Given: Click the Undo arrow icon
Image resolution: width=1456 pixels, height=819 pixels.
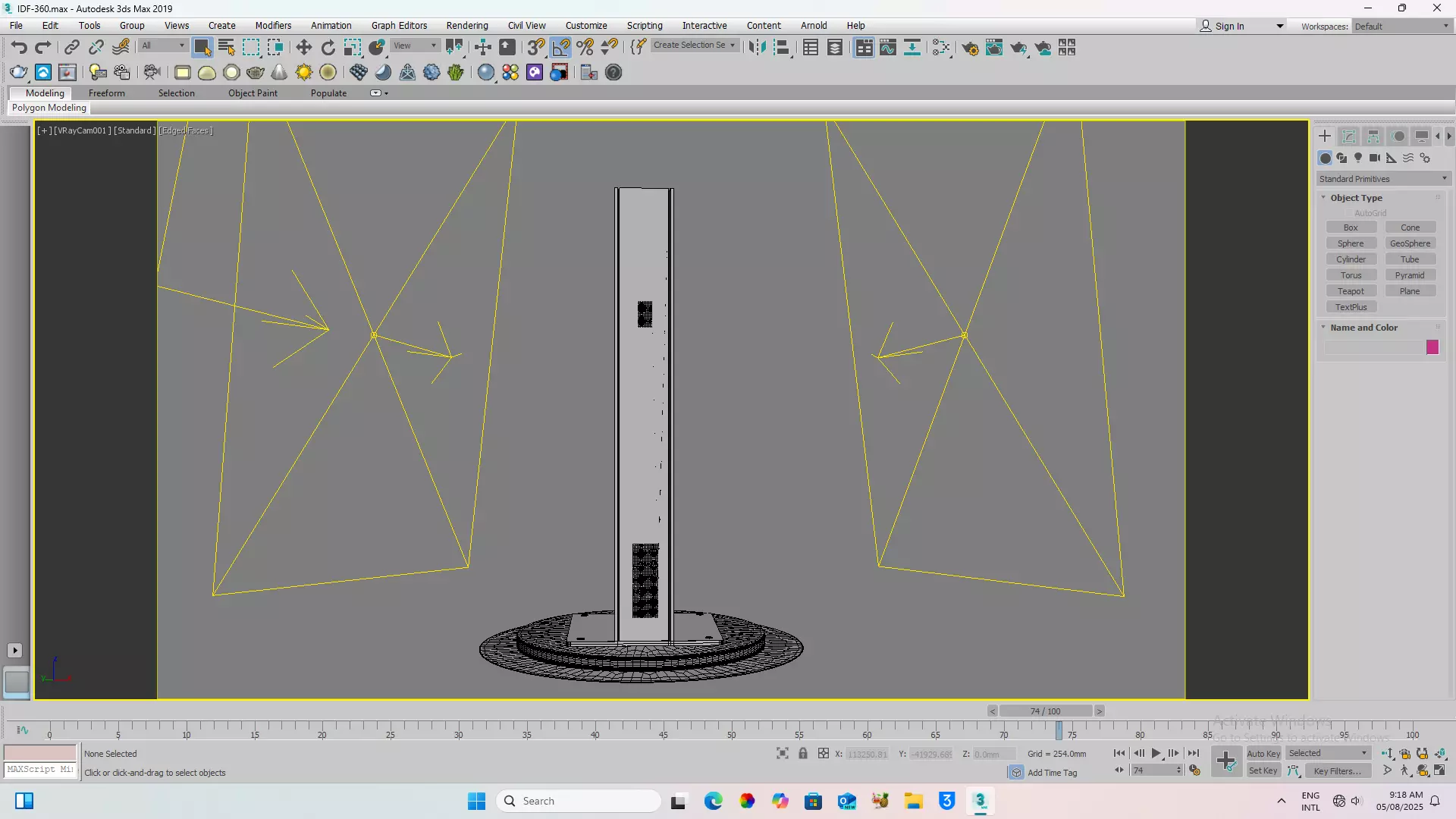Looking at the screenshot, I should point(19,48).
